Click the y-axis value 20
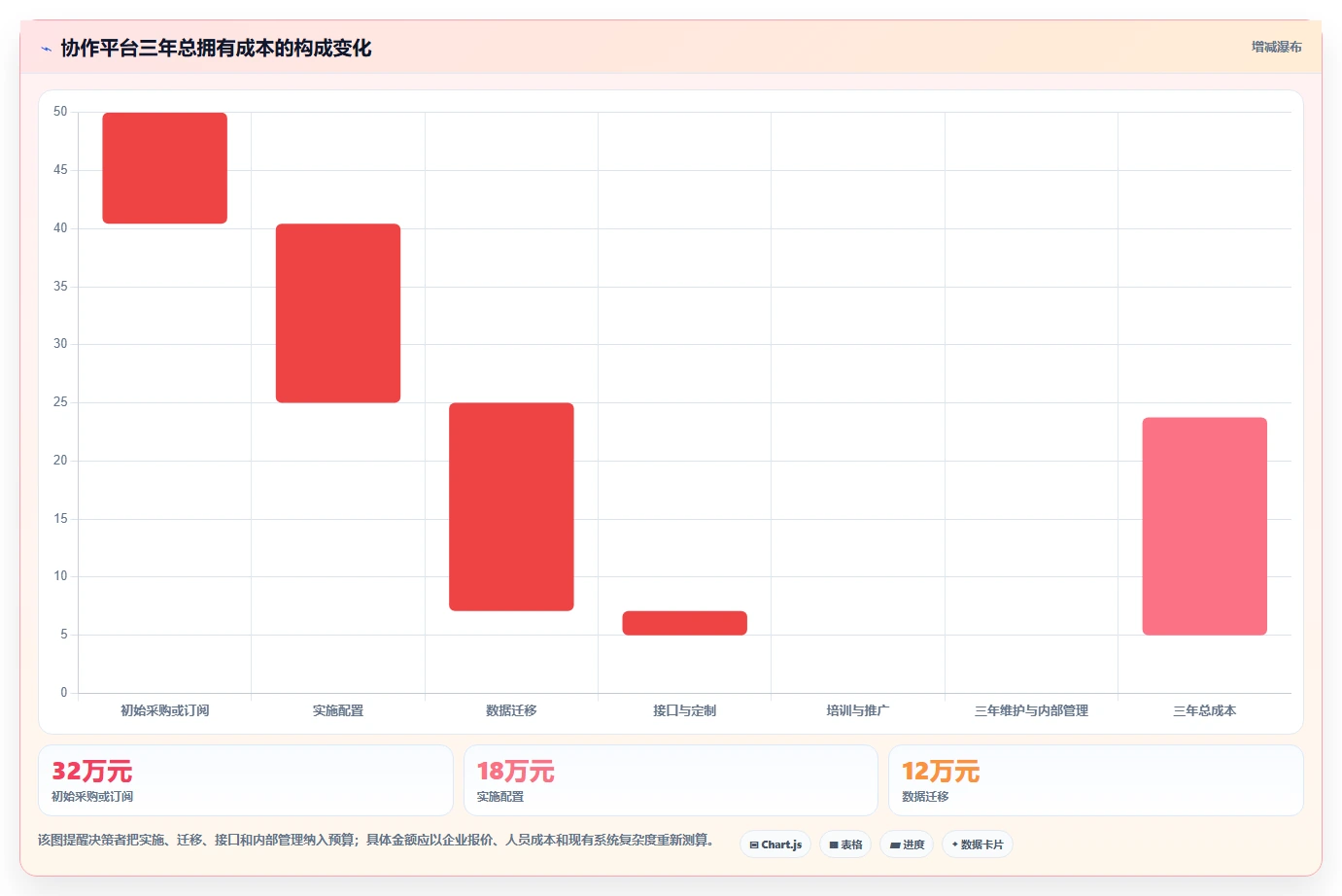This screenshot has width=1342, height=896. point(60,461)
